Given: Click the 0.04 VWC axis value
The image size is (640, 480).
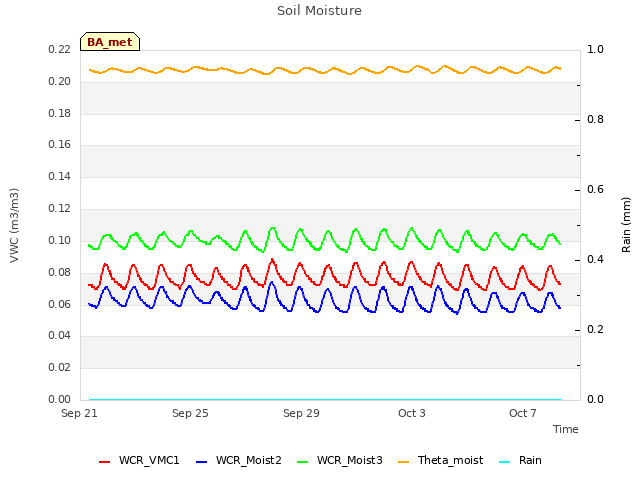Looking at the screenshot, I should pos(60,336).
